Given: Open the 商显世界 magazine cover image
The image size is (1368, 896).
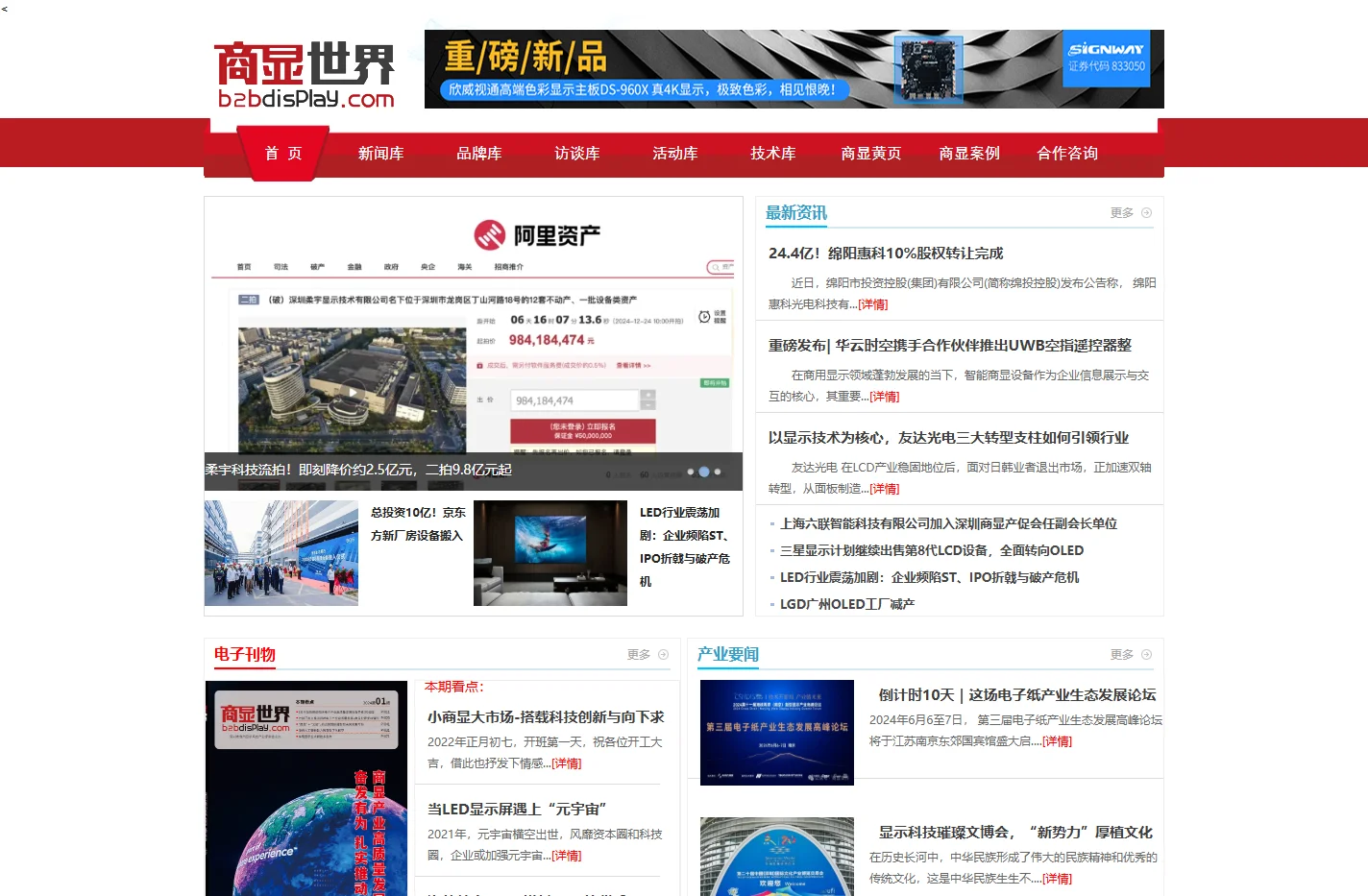Looking at the screenshot, I should 306,788.
